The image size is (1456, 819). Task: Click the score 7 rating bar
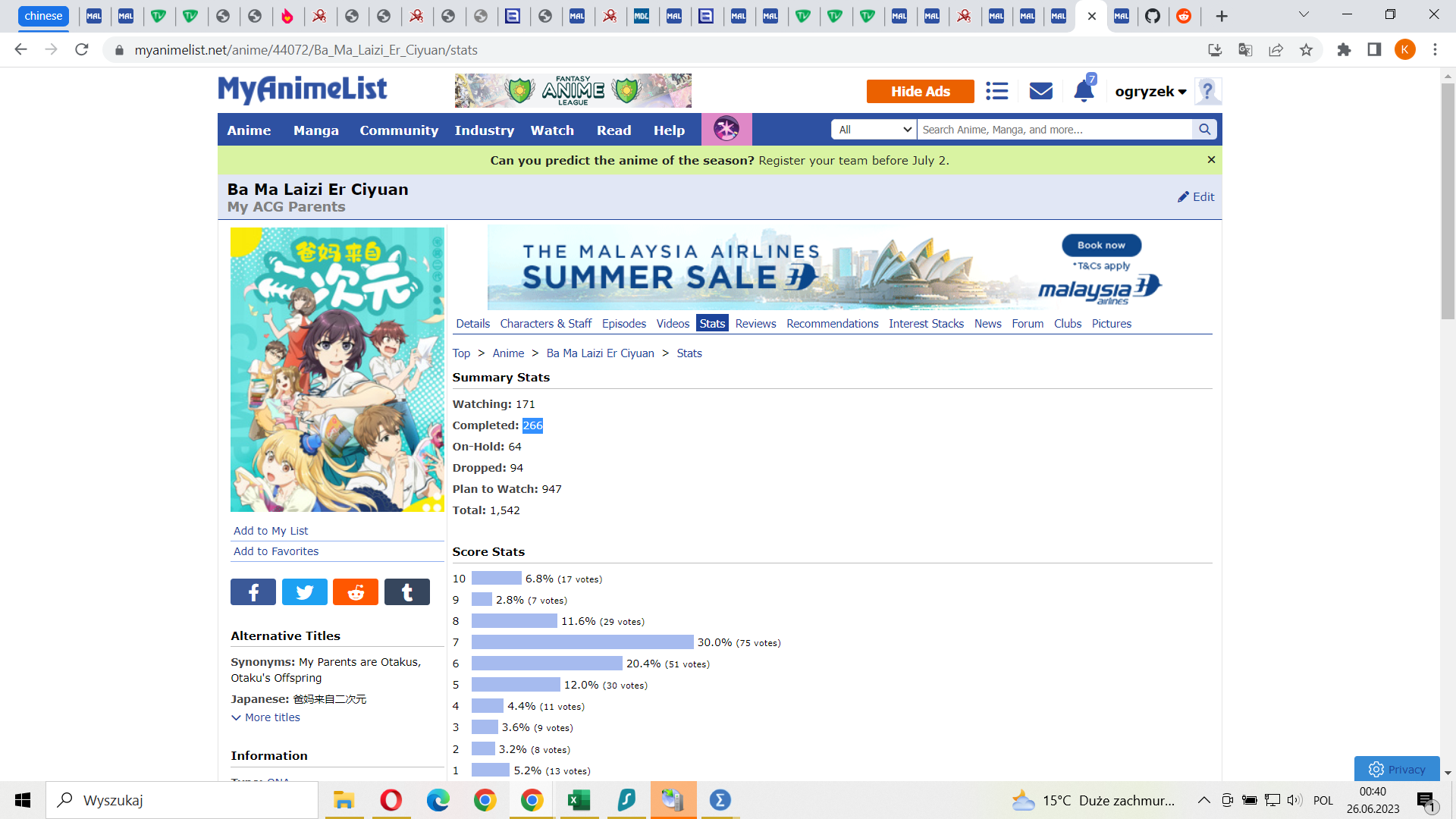point(582,642)
